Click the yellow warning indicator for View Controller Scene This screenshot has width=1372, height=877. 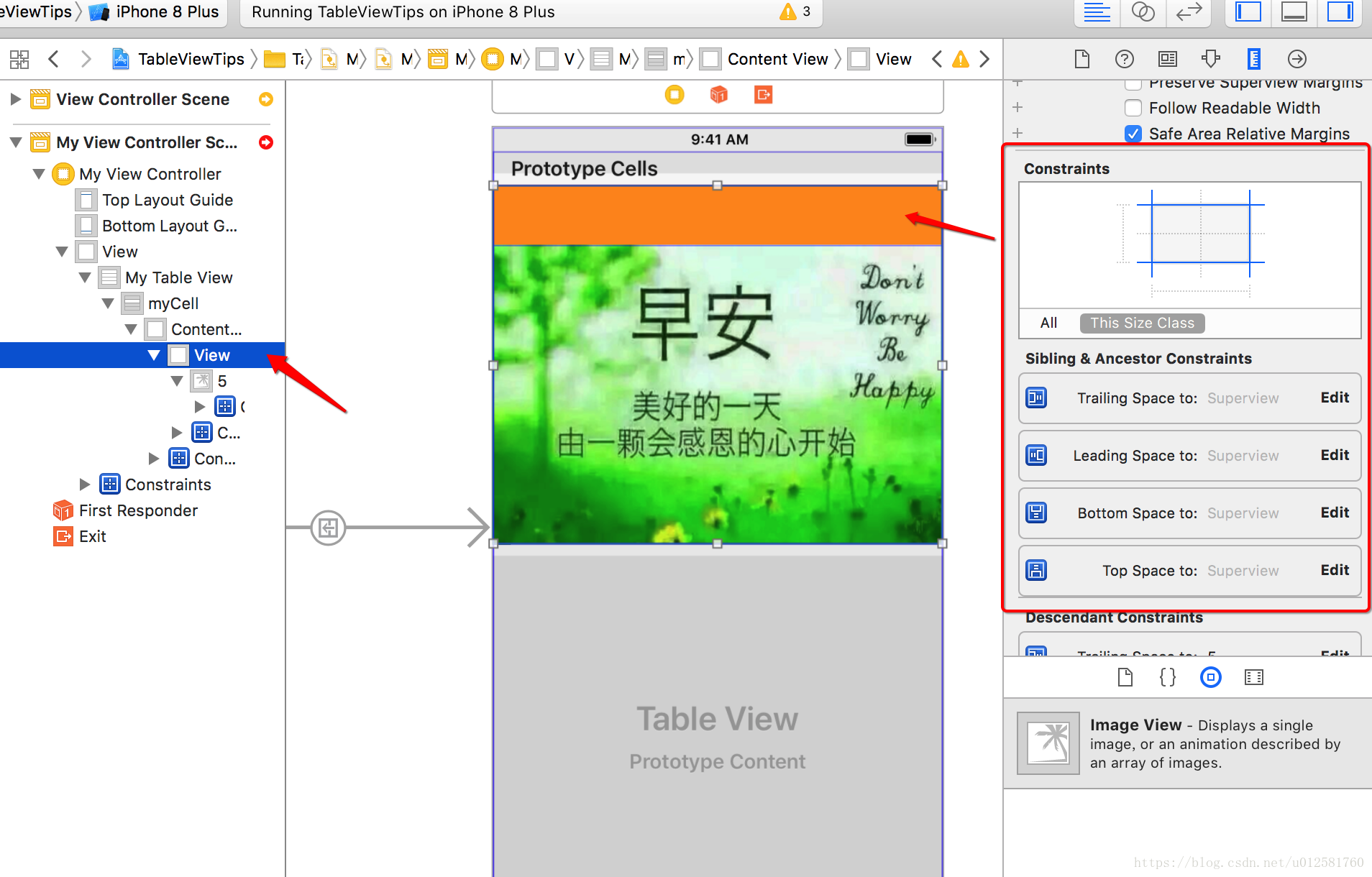pyautogui.click(x=266, y=99)
